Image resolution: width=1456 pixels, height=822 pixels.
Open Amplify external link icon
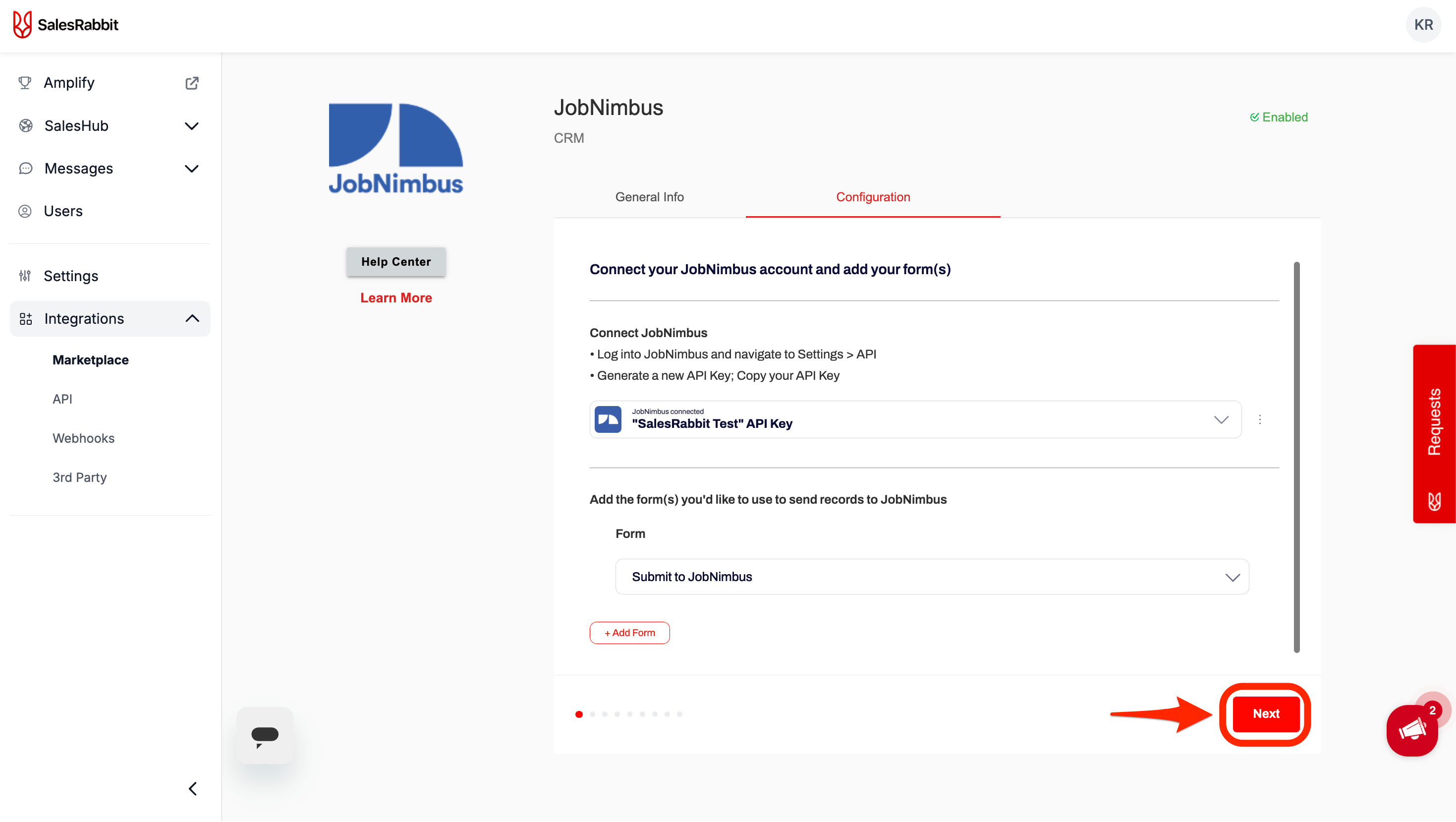coord(192,83)
